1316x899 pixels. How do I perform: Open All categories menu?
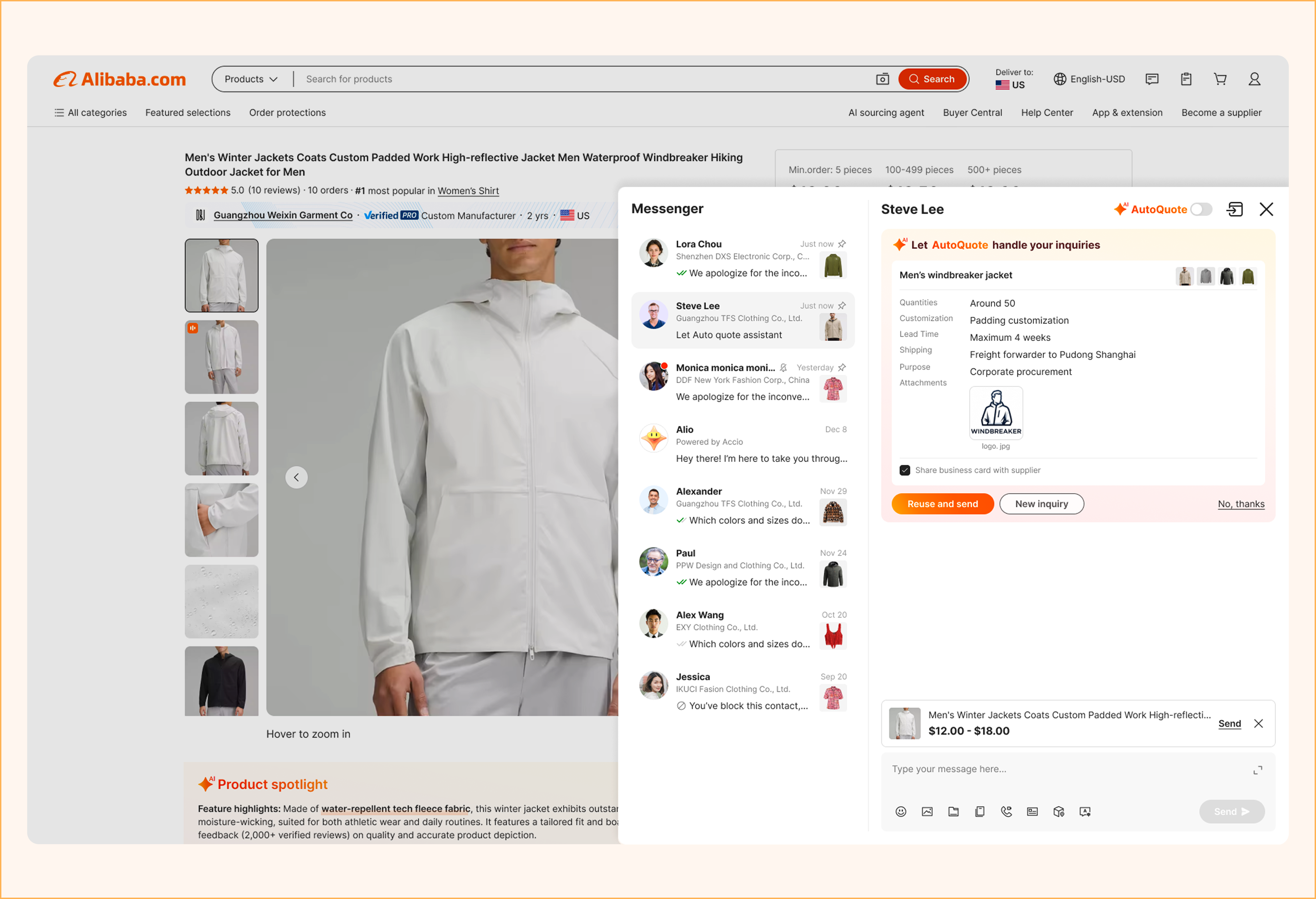click(90, 112)
